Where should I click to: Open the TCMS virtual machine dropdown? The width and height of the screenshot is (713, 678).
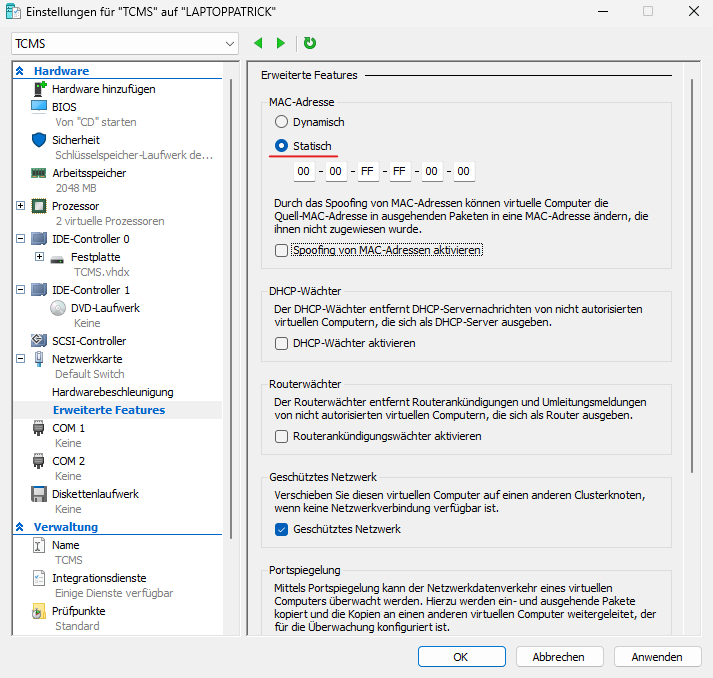pos(125,44)
